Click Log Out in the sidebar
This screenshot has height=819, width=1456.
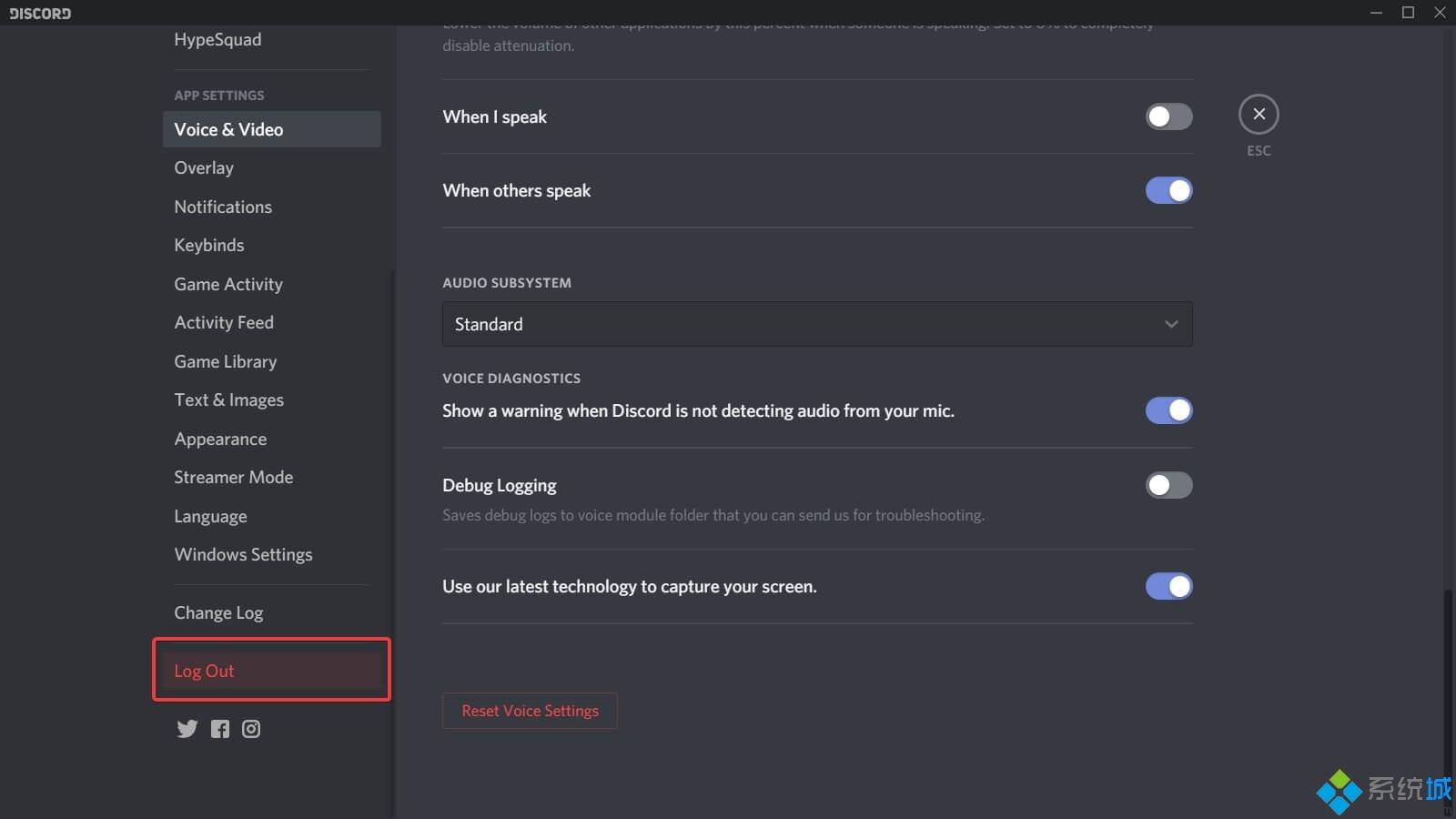[271, 671]
